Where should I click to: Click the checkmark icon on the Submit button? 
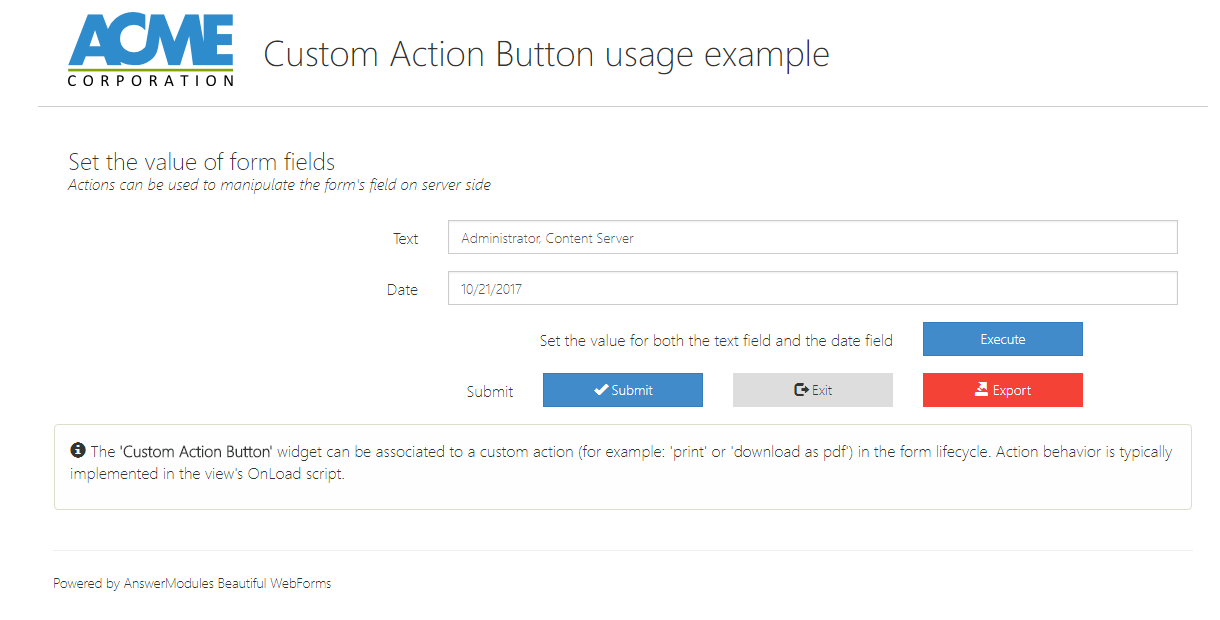tap(601, 390)
